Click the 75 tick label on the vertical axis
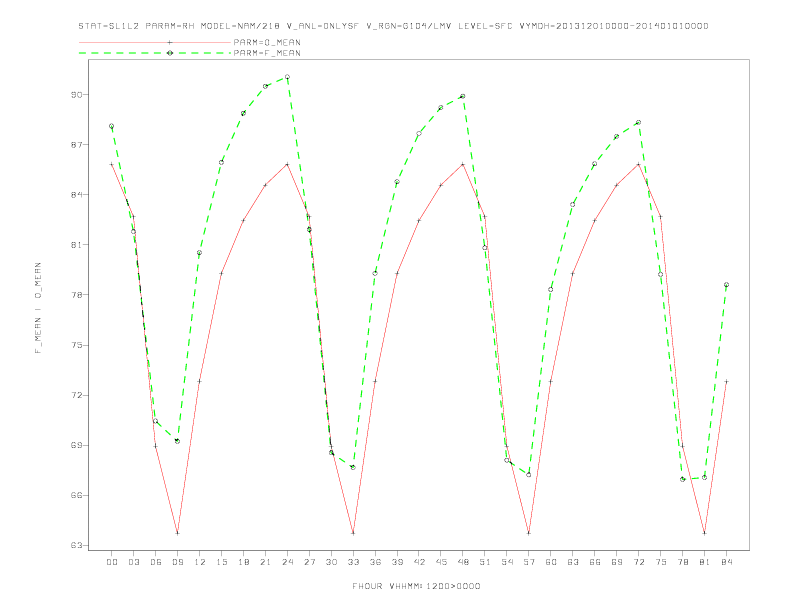The image size is (792, 612). click(77, 345)
